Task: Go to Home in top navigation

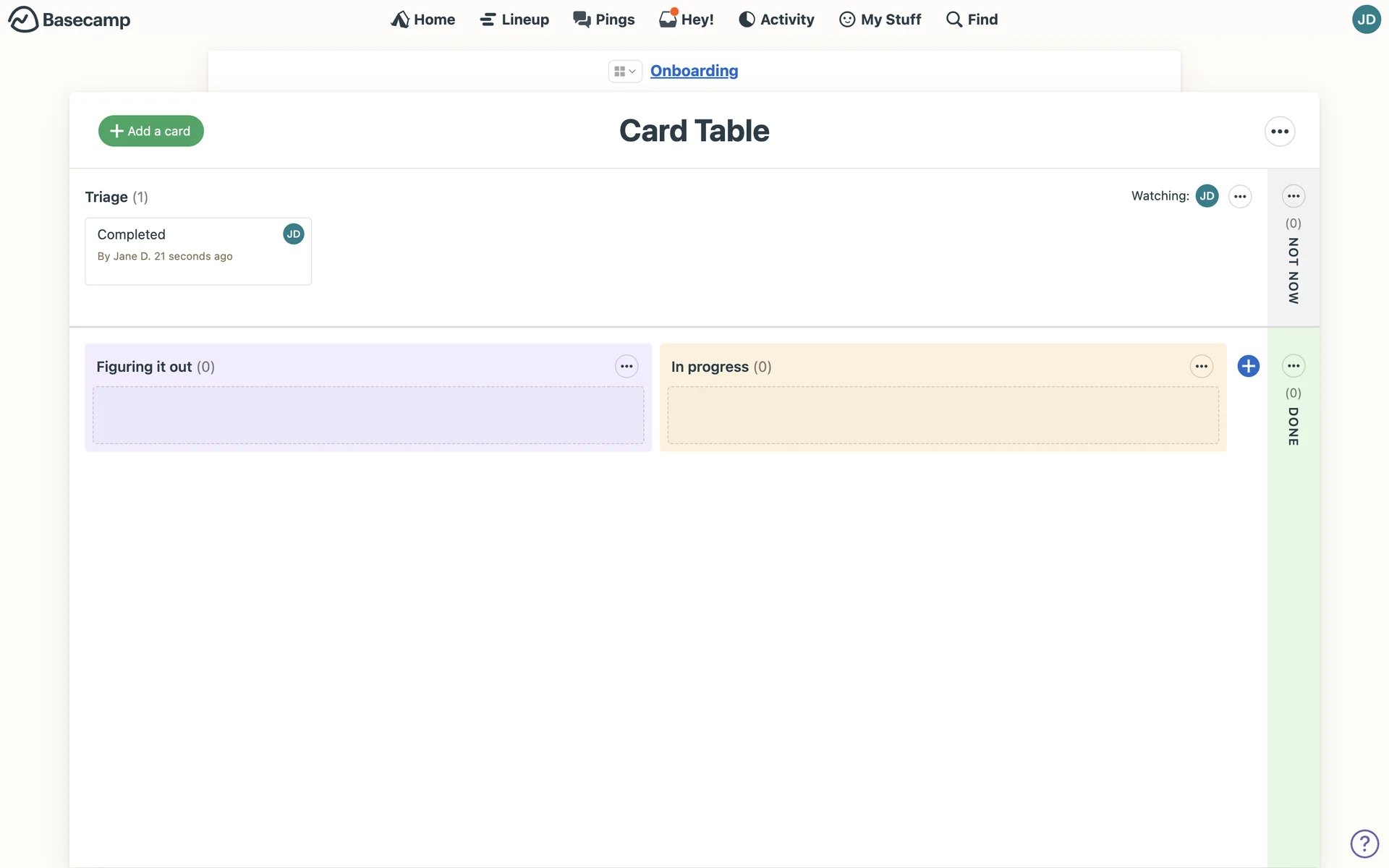Action: (x=423, y=20)
